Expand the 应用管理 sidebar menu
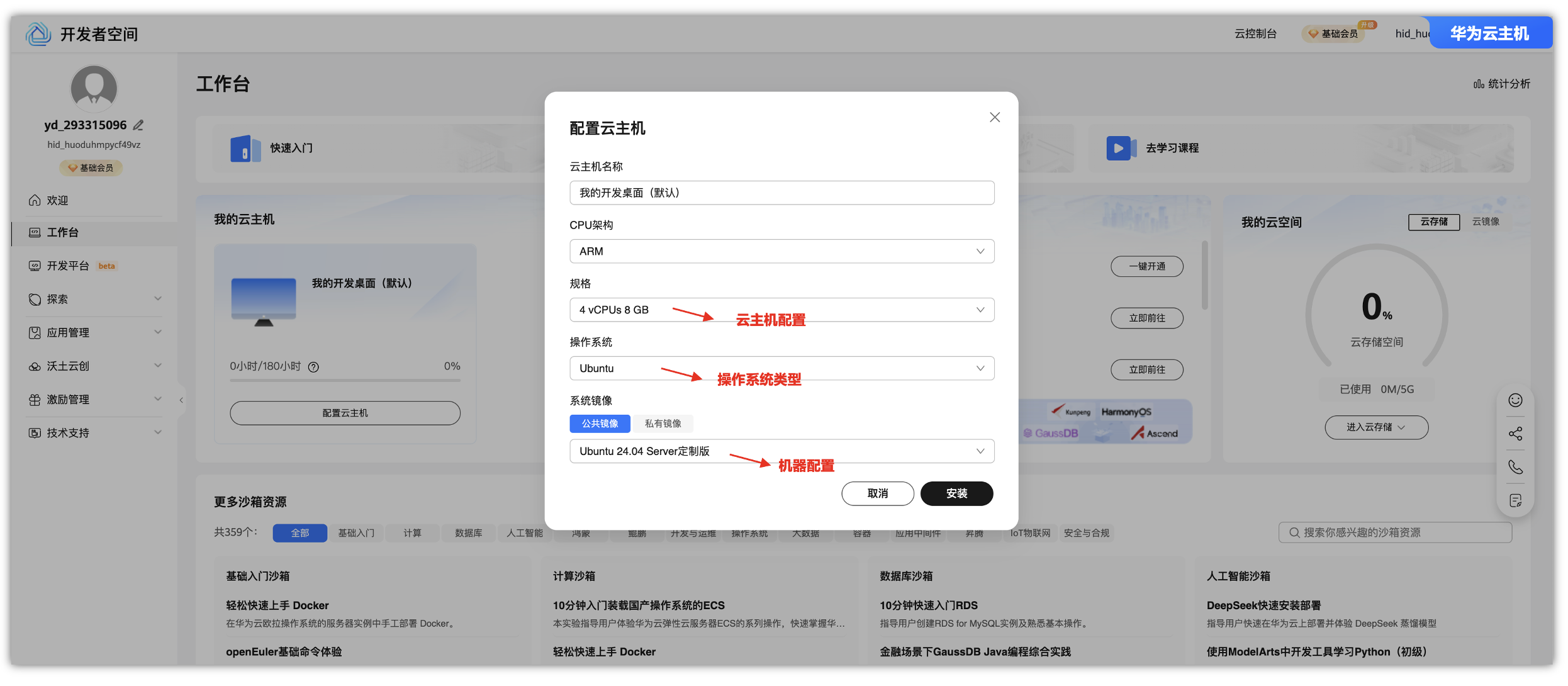 coord(158,332)
